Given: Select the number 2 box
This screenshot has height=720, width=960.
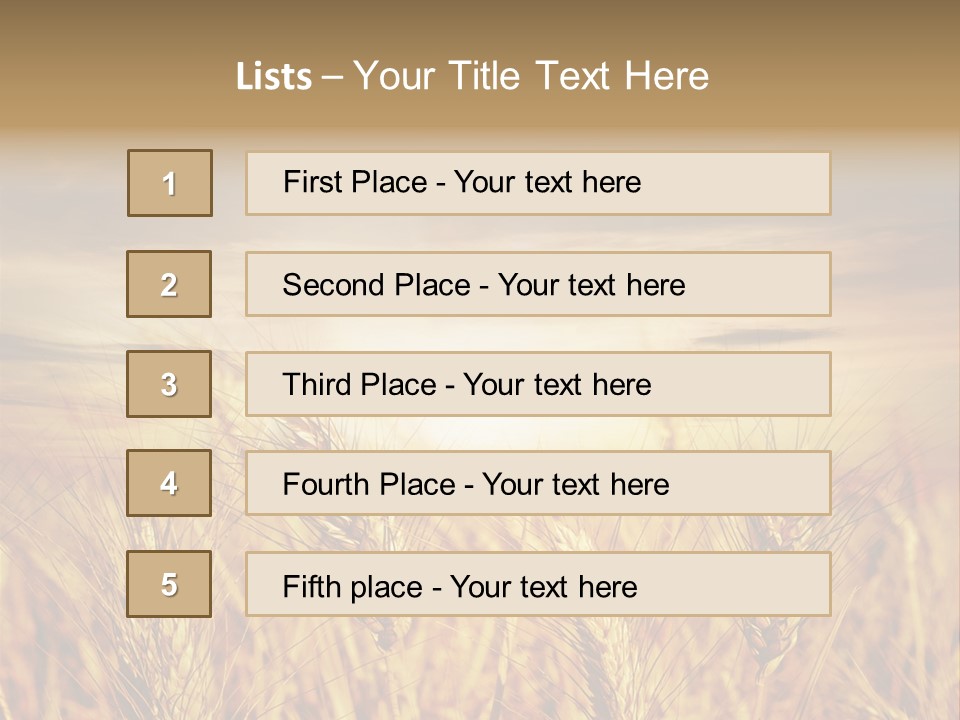Looking at the screenshot, I should pyautogui.click(x=169, y=284).
